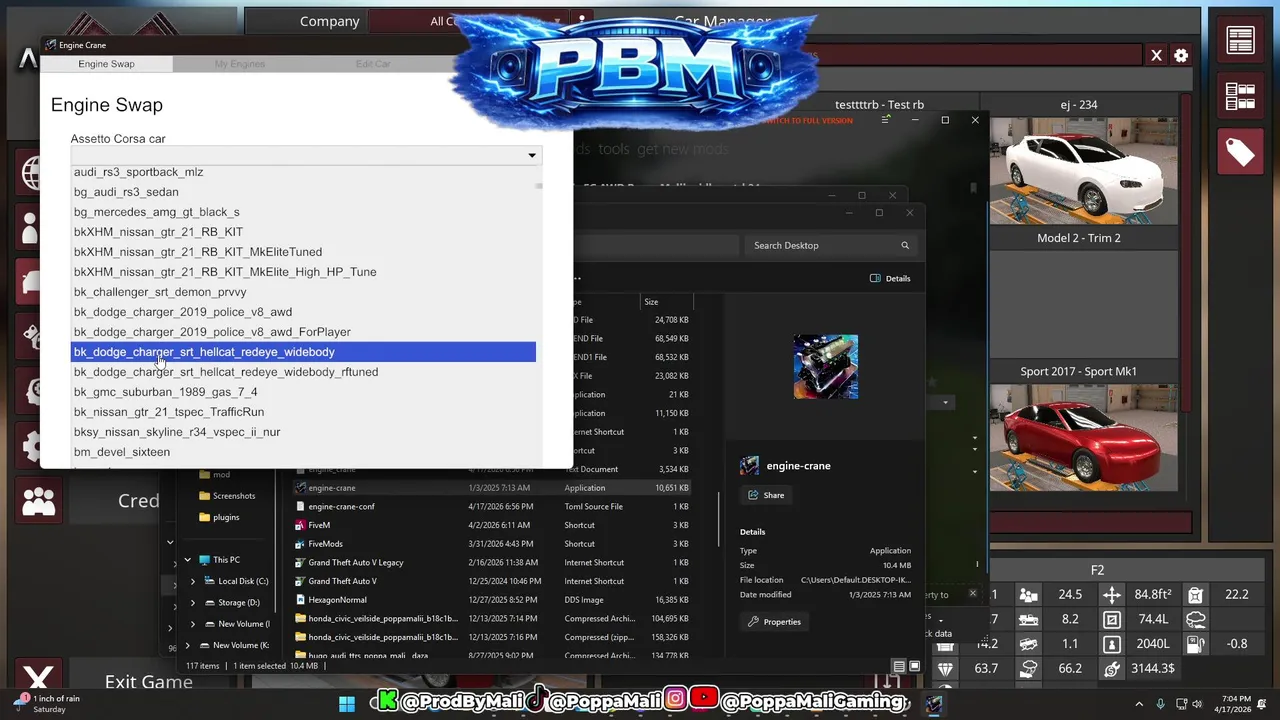
Task: Collapse This PC tree node
Action: (187, 560)
